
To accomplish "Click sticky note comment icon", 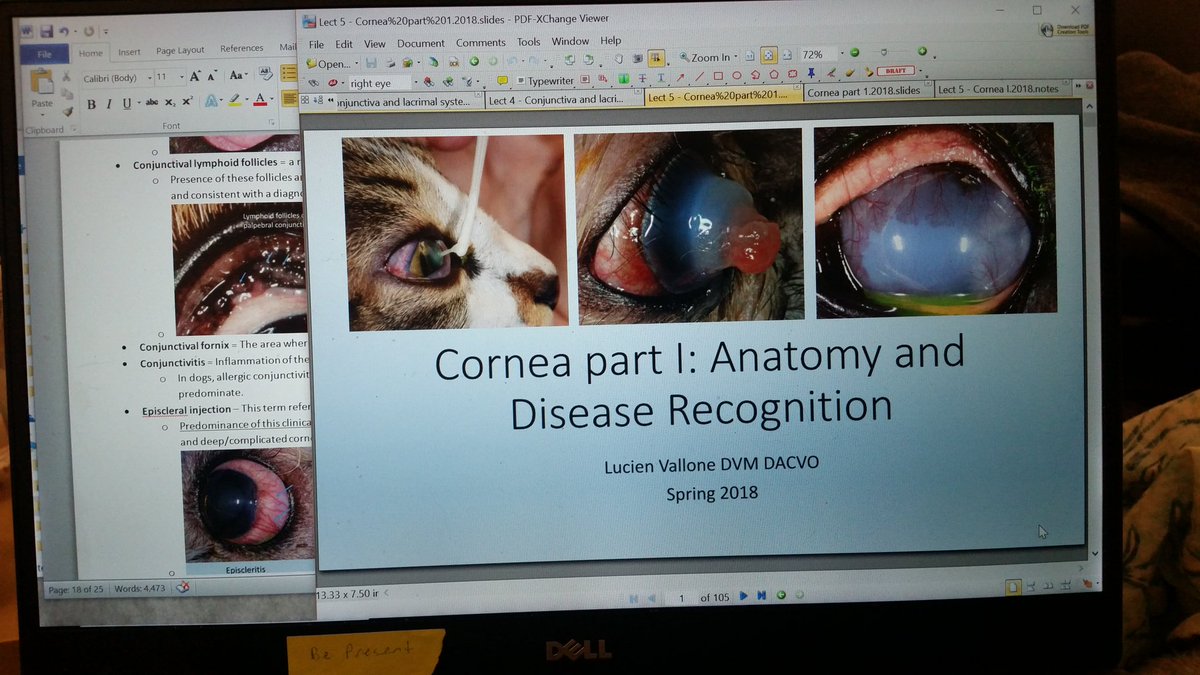I will pos(502,80).
